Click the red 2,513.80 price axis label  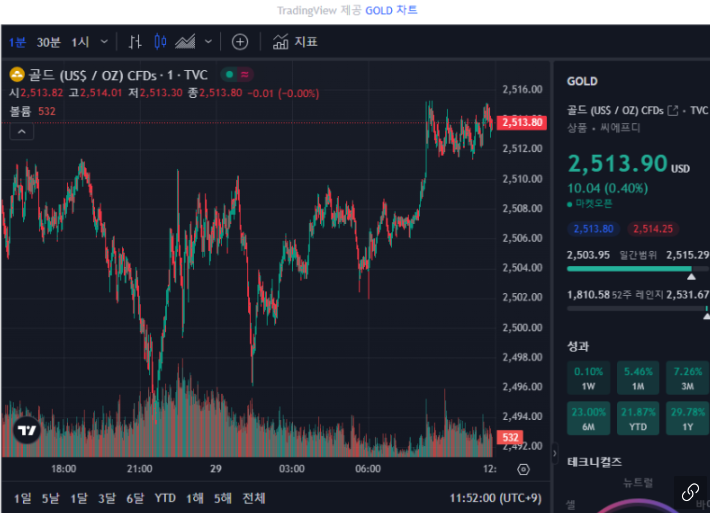click(x=522, y=123)
